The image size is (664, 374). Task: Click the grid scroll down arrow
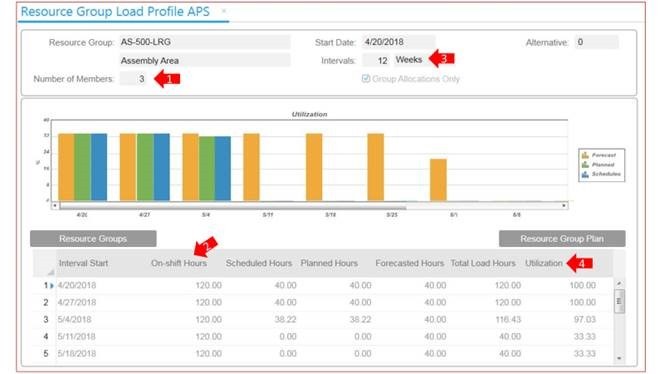click(x=619, y=358)
